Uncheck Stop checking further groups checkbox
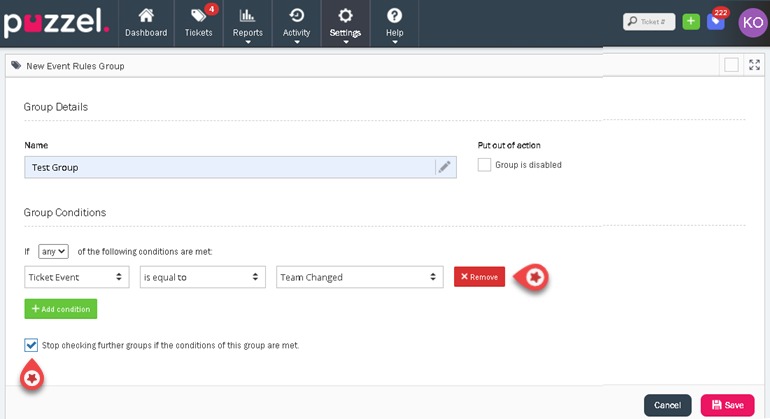770x419 pixels. click(x=31, y=345)
